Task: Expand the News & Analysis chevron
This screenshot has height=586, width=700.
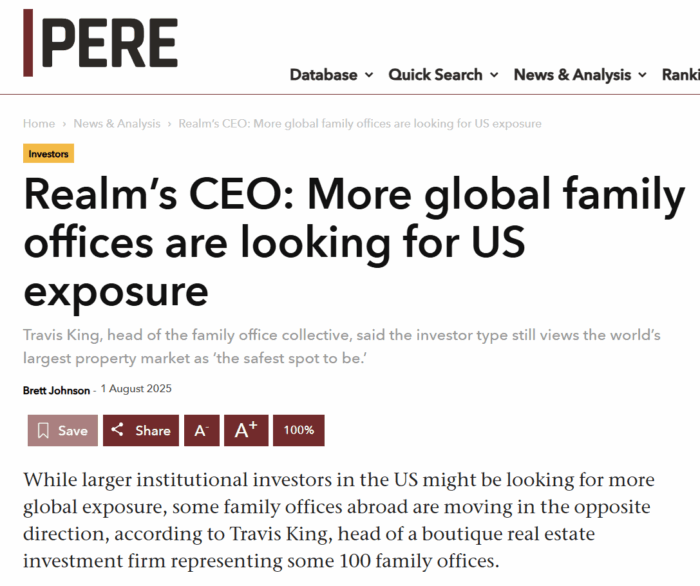Action: [x=642, y=75]
